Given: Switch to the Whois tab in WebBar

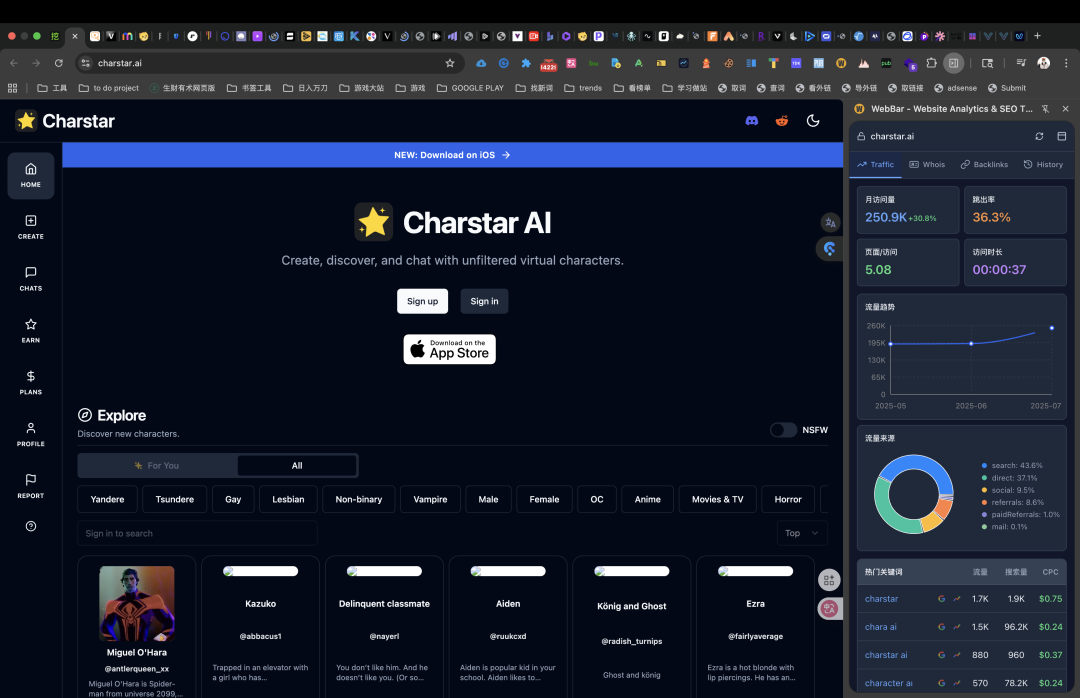Looking at the screenshot, I should pos(927,165).
